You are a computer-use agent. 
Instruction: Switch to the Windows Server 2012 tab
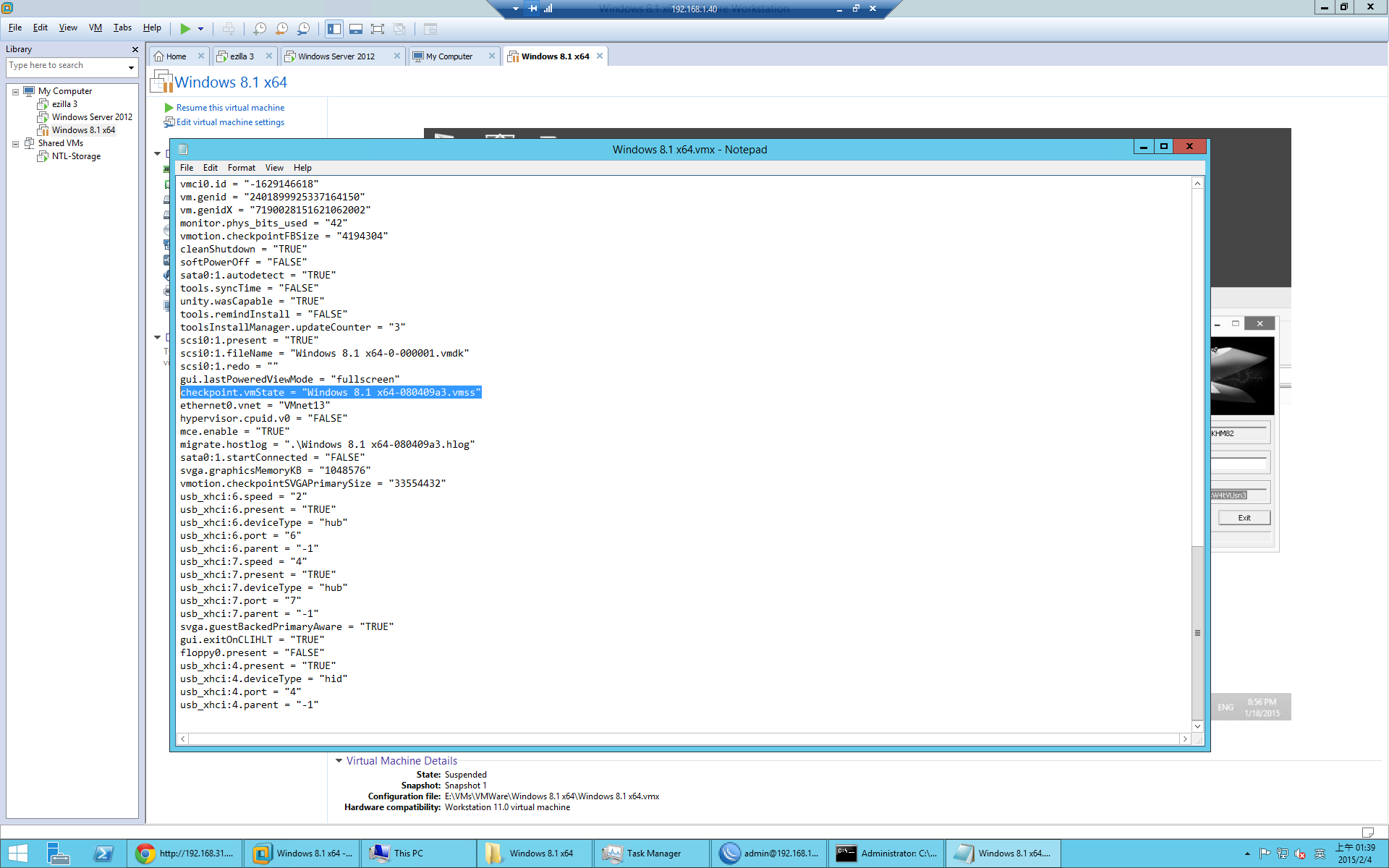[x=336, y=56]
